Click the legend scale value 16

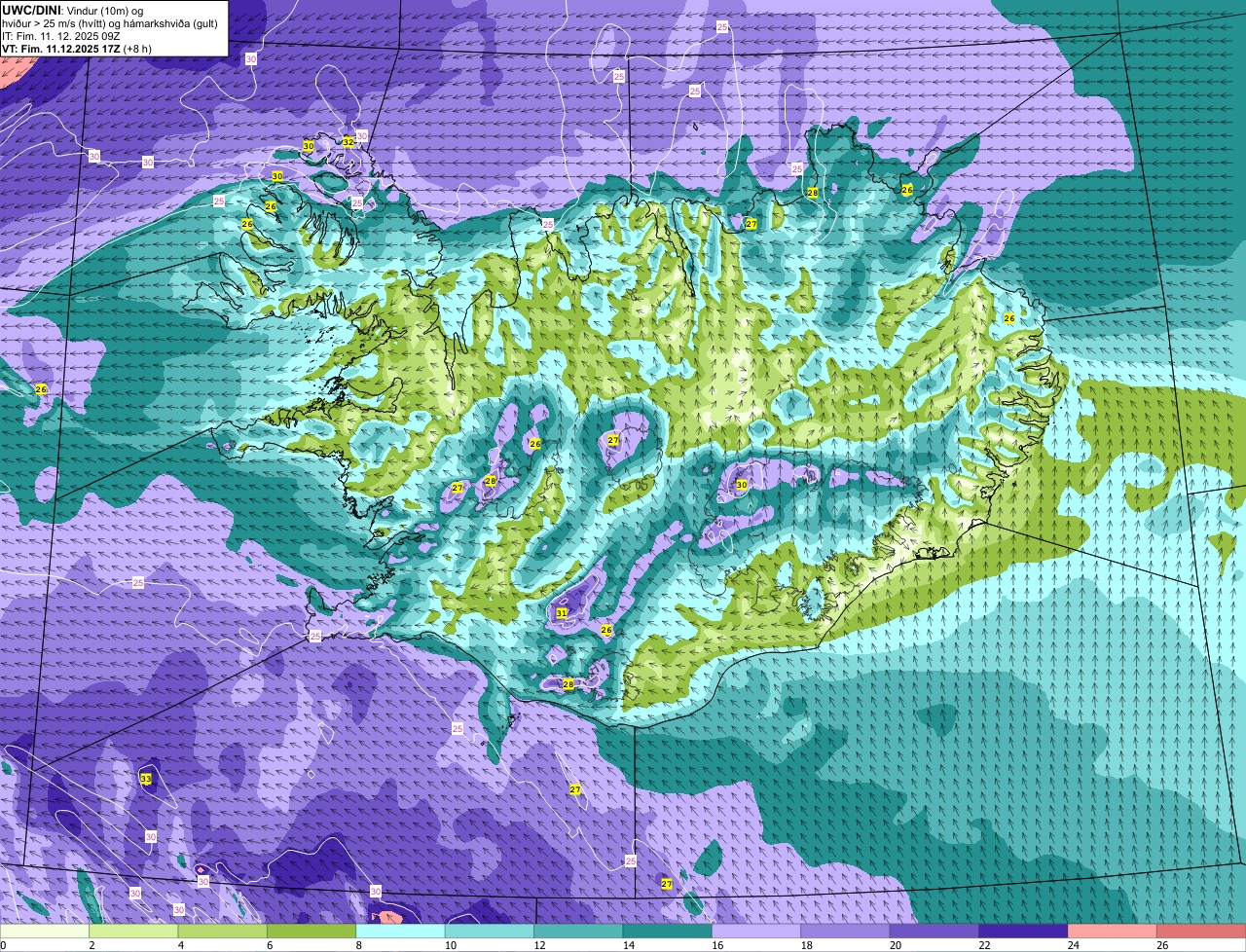pyautogui.click(x=715, y=945)
